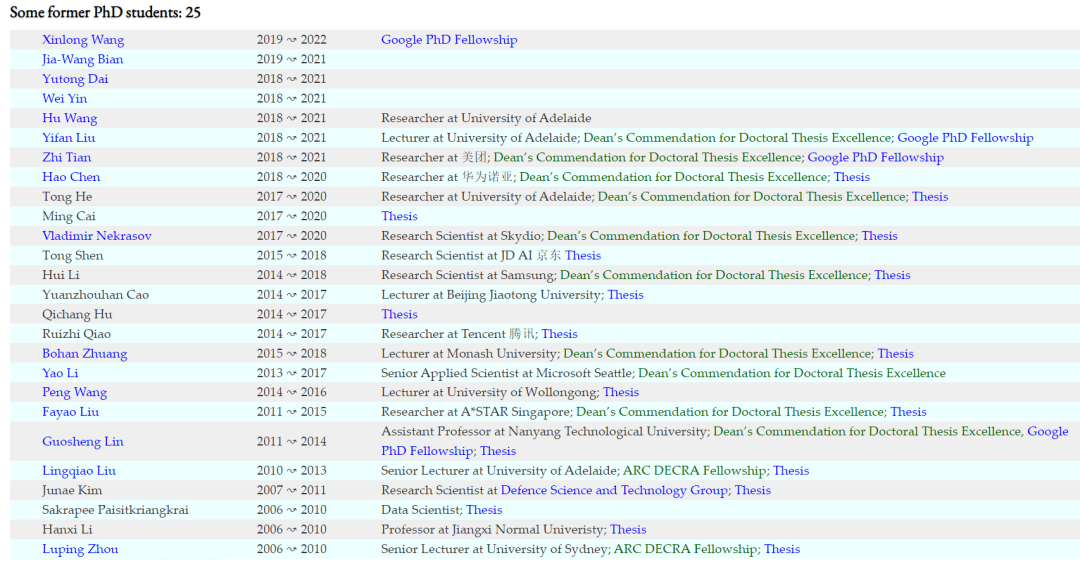Open Xinlong Wang's profile link
This screenshot has width=1080, height=567.
click(83, 40)
